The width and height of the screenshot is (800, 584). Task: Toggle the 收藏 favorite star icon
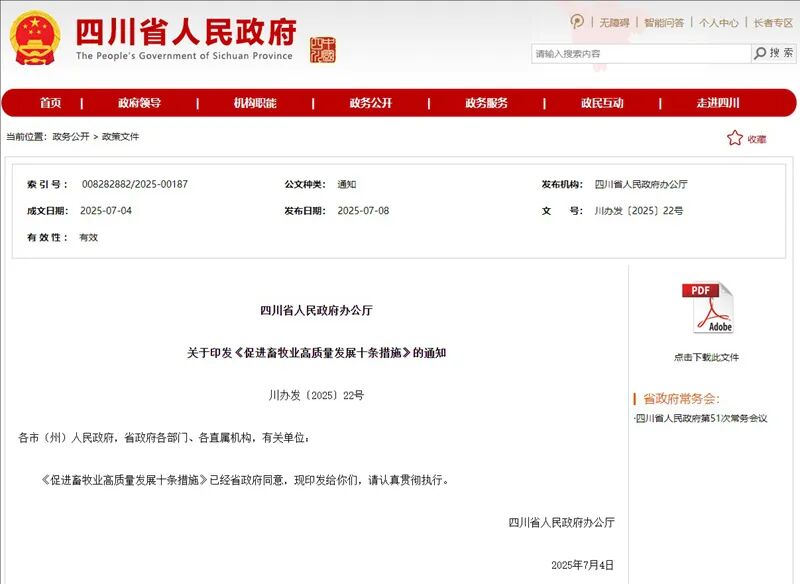734,138
